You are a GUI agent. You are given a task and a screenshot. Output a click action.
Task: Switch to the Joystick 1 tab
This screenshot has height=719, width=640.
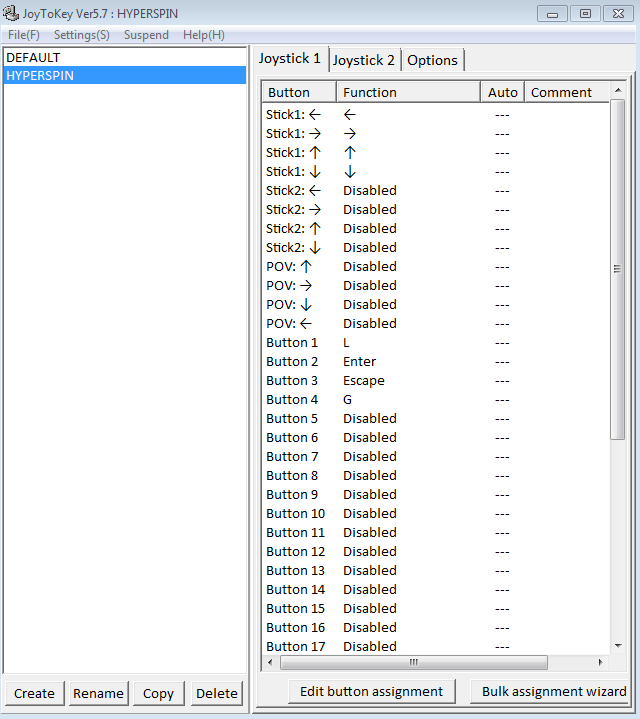[290, 59]
